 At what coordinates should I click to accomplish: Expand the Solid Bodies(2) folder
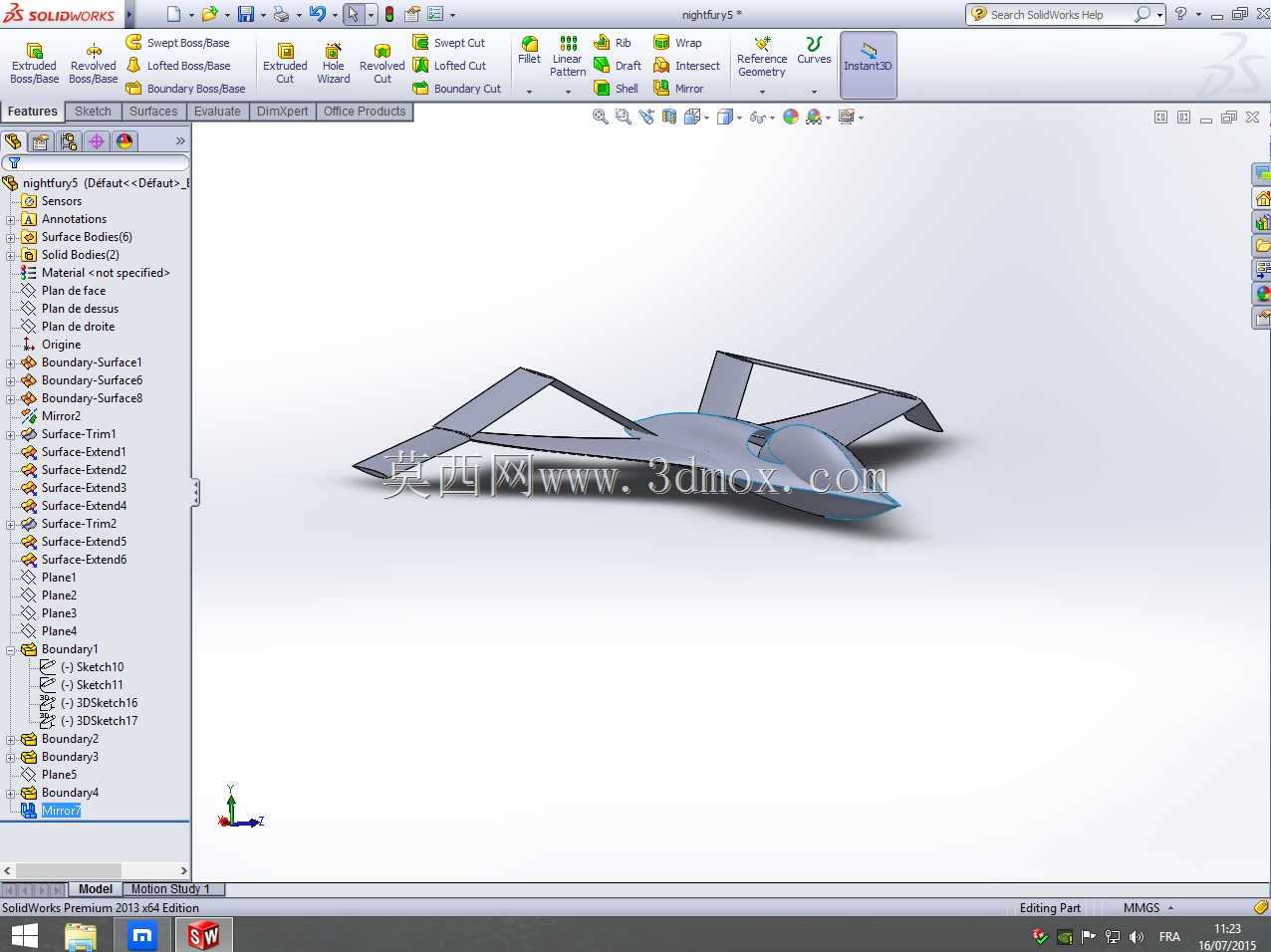pyautogui.click(x=11, y=255)
